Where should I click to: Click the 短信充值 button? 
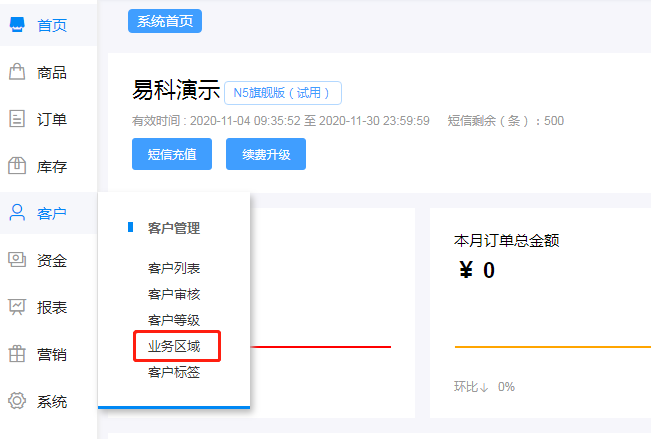172,154
